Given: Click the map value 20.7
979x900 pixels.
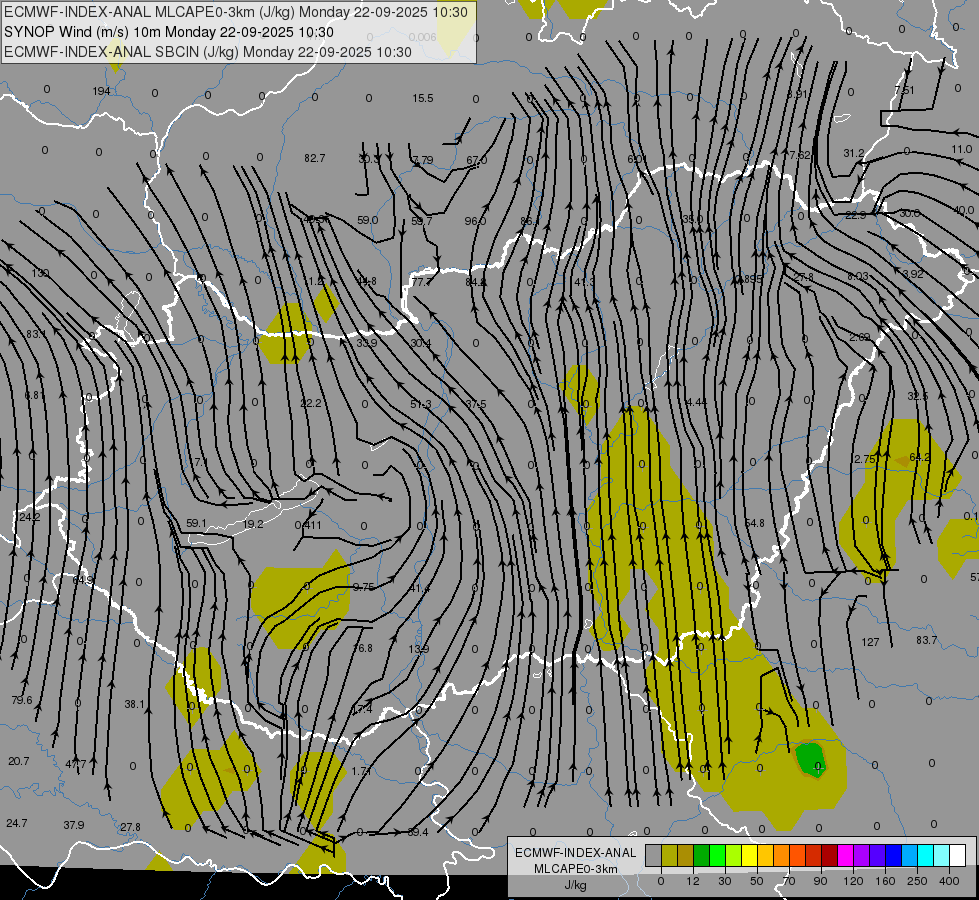Looking at the screenshot, I should [x=19, y=761].
